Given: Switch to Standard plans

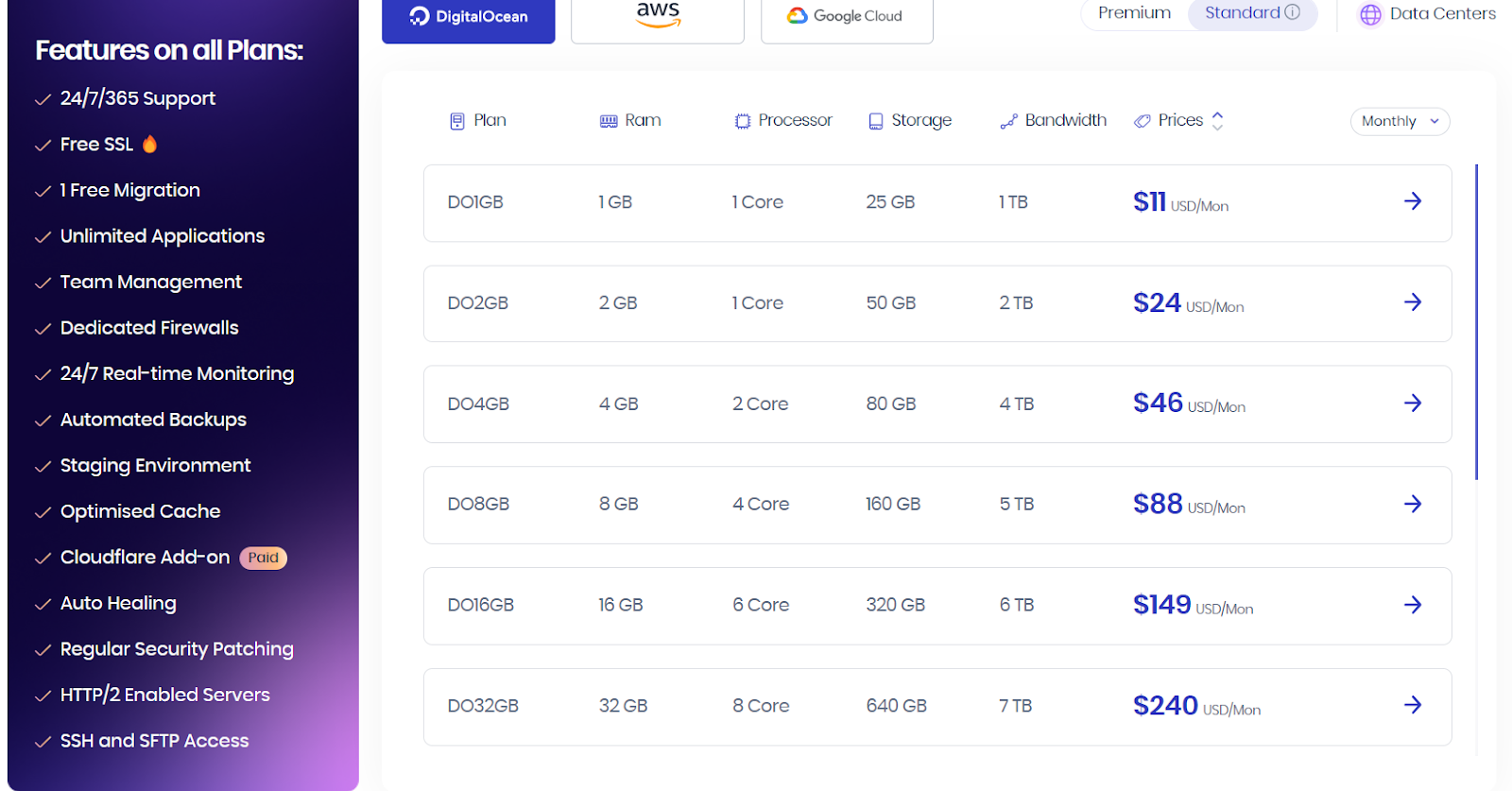Looking at the screenshot, I should pyautogui.click(x=1252, y=13).
